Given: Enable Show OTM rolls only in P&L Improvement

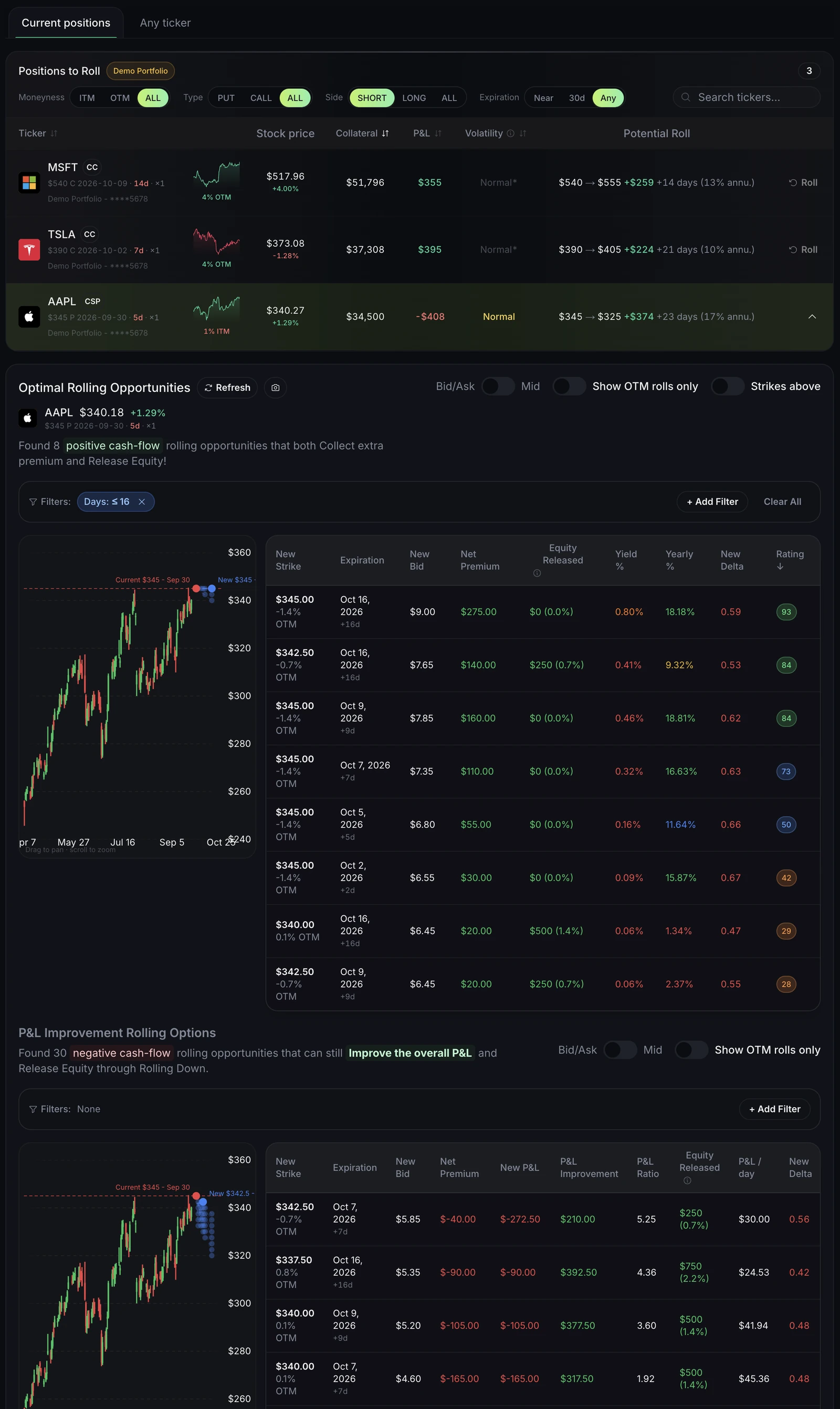Looking at the screenshot, I should [692, 1050].
